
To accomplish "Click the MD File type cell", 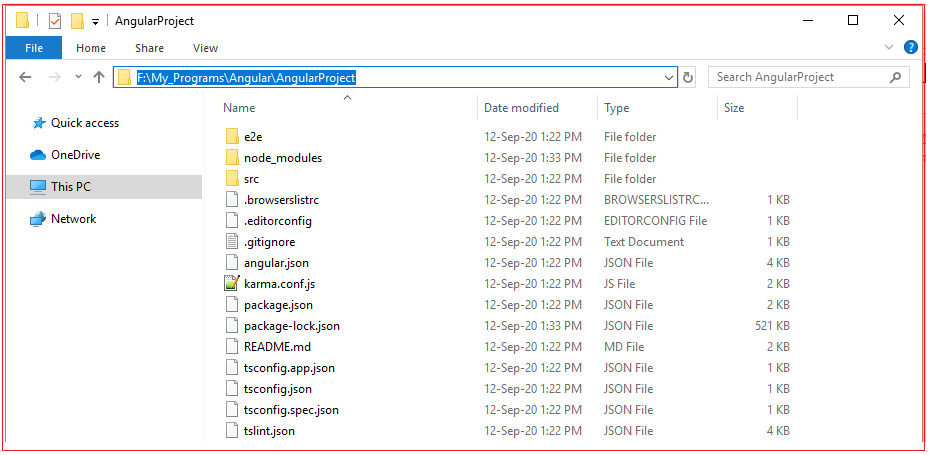I will pyautogui.click(x=624, y=347).
